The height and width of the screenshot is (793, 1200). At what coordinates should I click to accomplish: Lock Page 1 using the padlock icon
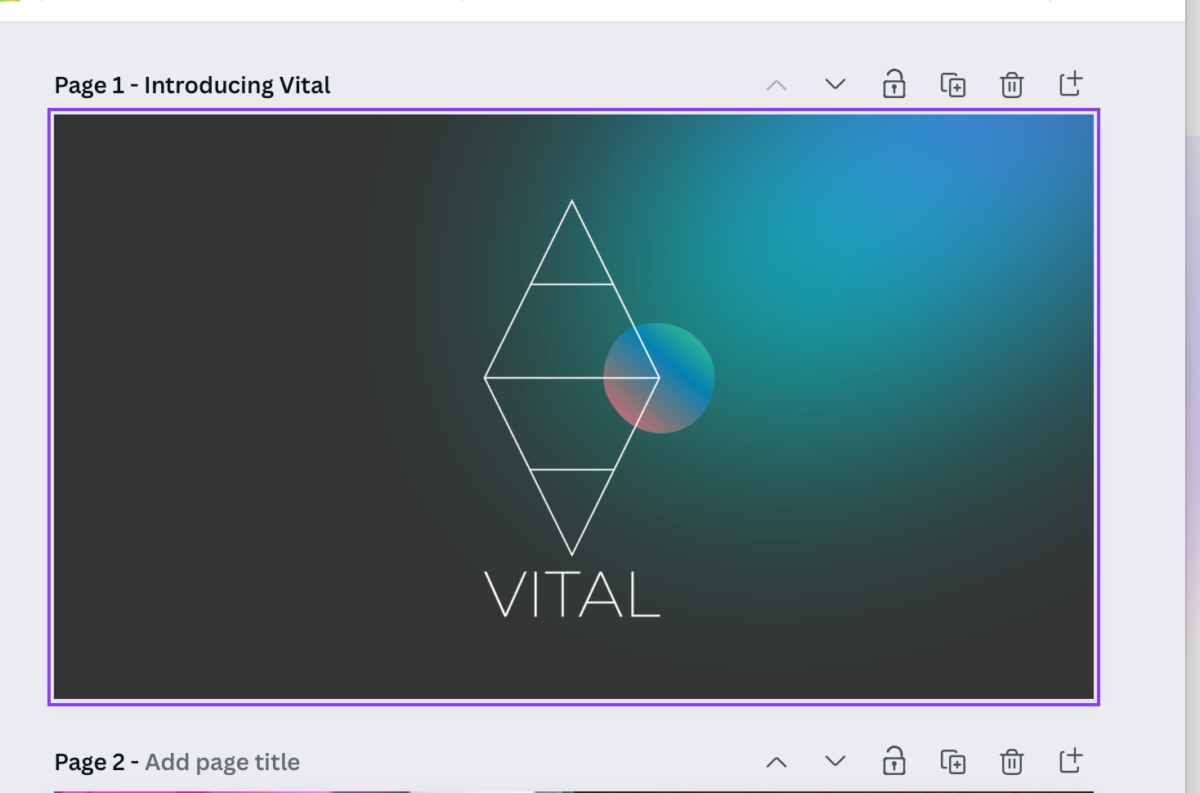[894, 84]
